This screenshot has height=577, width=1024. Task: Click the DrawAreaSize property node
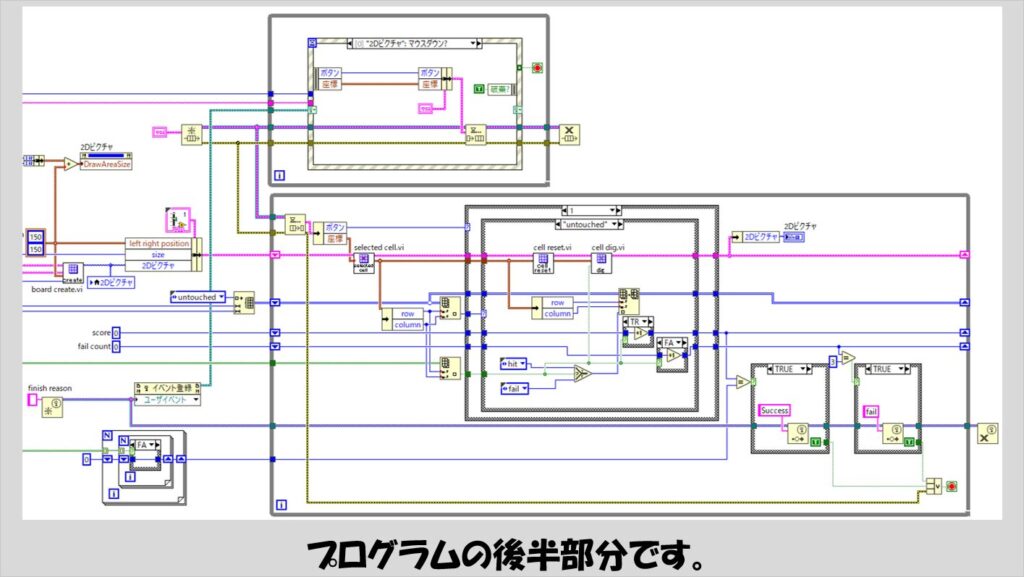coord(106,164)
